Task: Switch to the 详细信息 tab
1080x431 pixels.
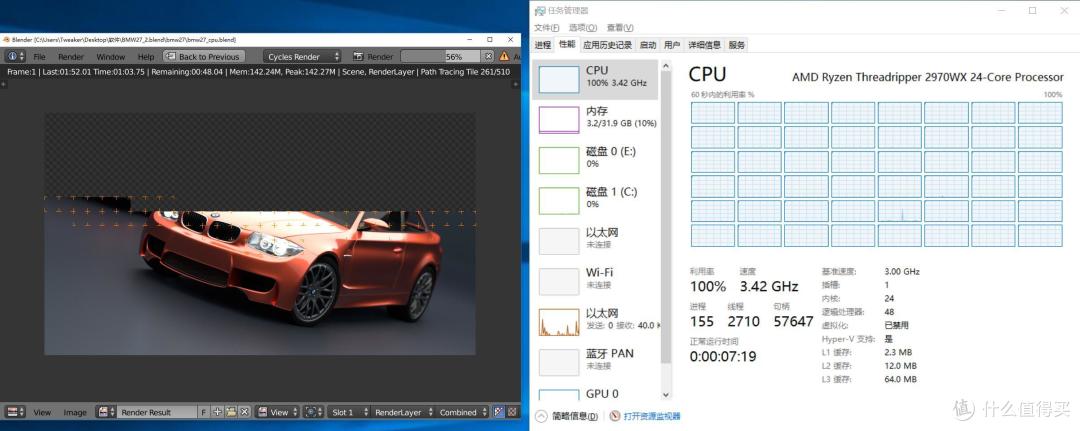Action: pyautogui.click(x=704, y=45)
